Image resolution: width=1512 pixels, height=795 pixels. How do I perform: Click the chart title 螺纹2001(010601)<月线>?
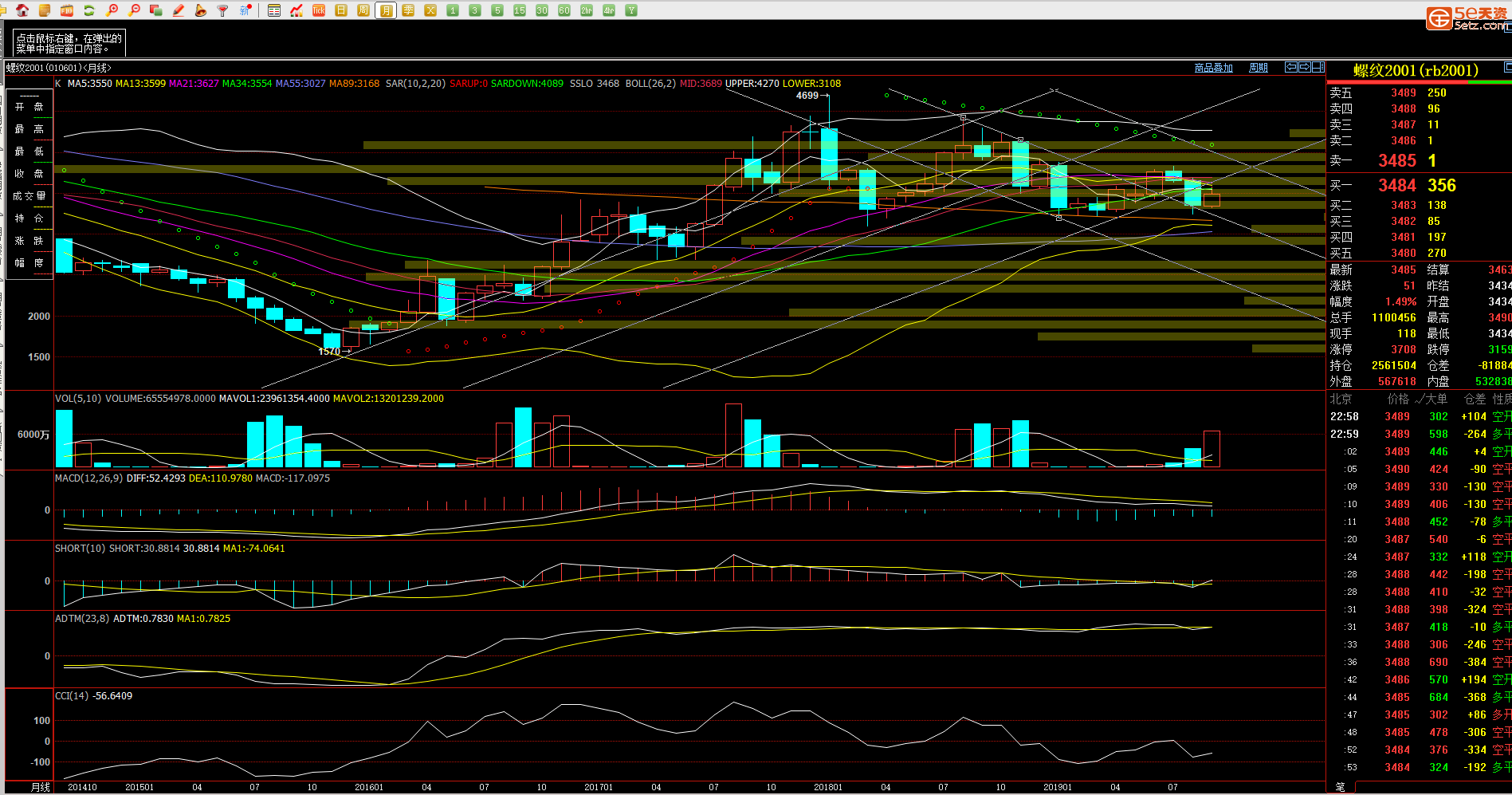tap(59, 68)
